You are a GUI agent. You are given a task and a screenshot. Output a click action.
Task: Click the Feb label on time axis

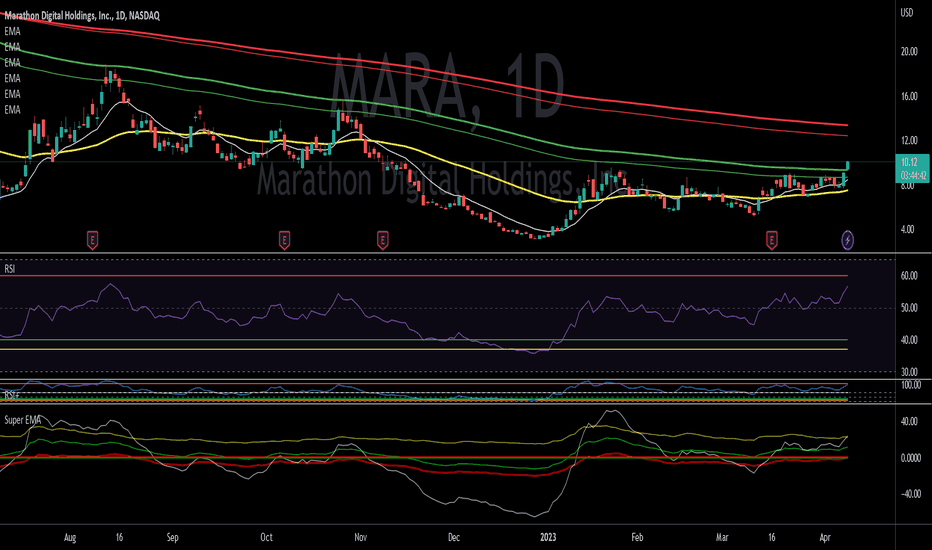[637, 538]
